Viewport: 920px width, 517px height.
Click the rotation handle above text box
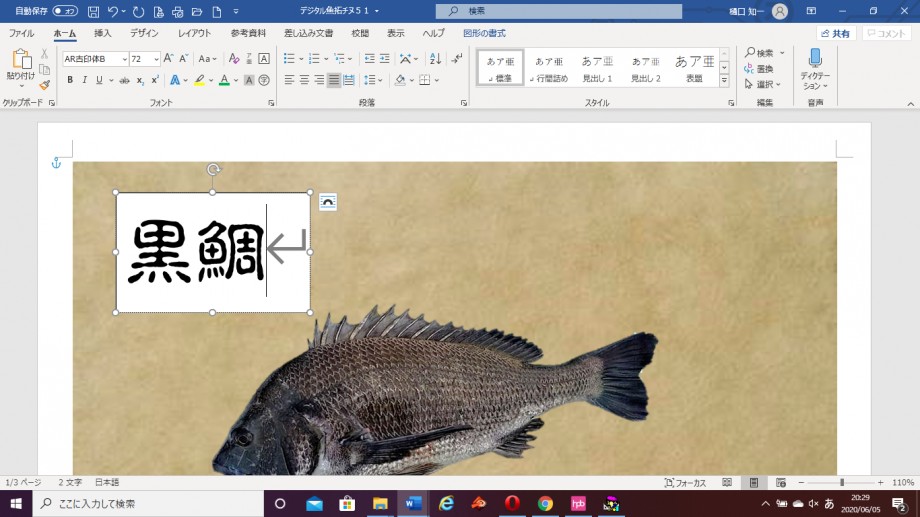[x=213, y=170]
